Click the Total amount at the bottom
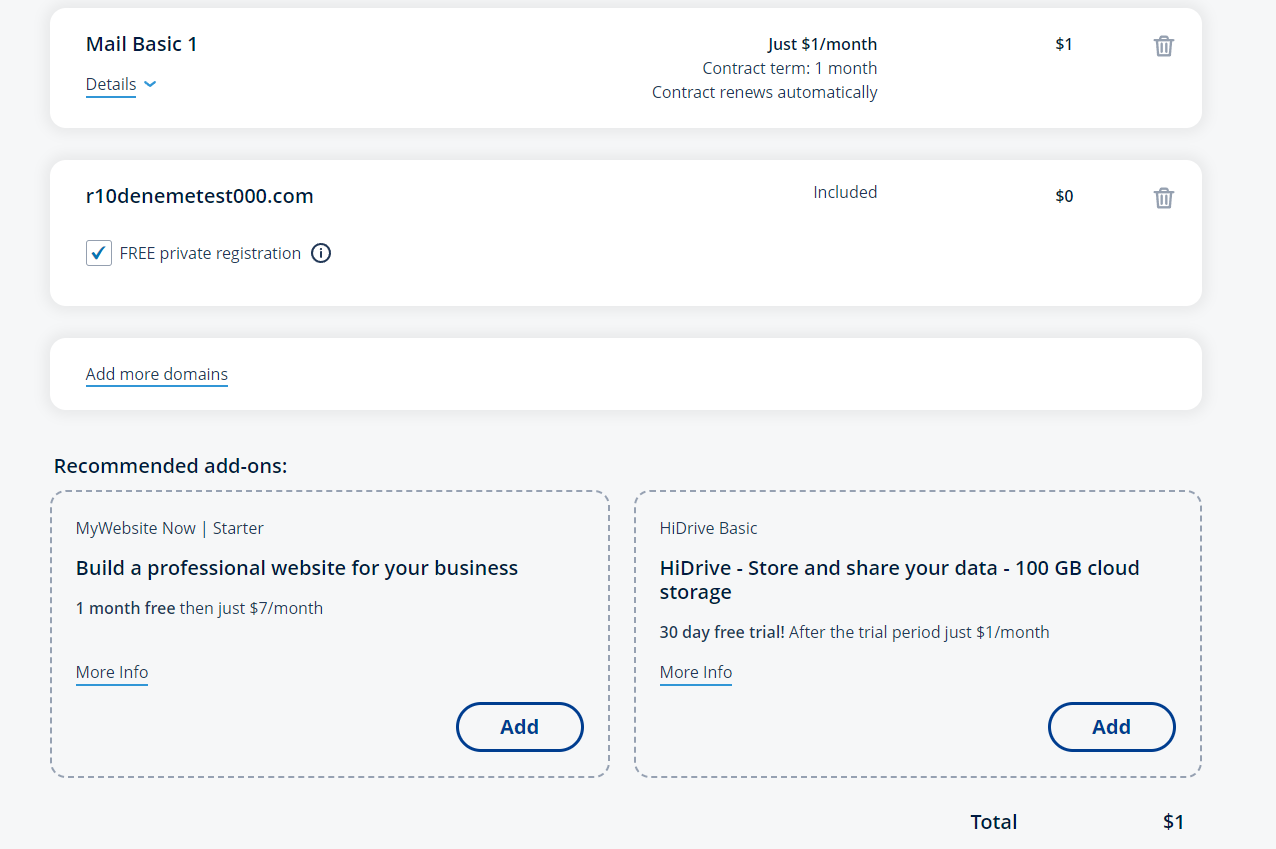The width and height of the screenshot is (1276, 849). click(1173, 822)
